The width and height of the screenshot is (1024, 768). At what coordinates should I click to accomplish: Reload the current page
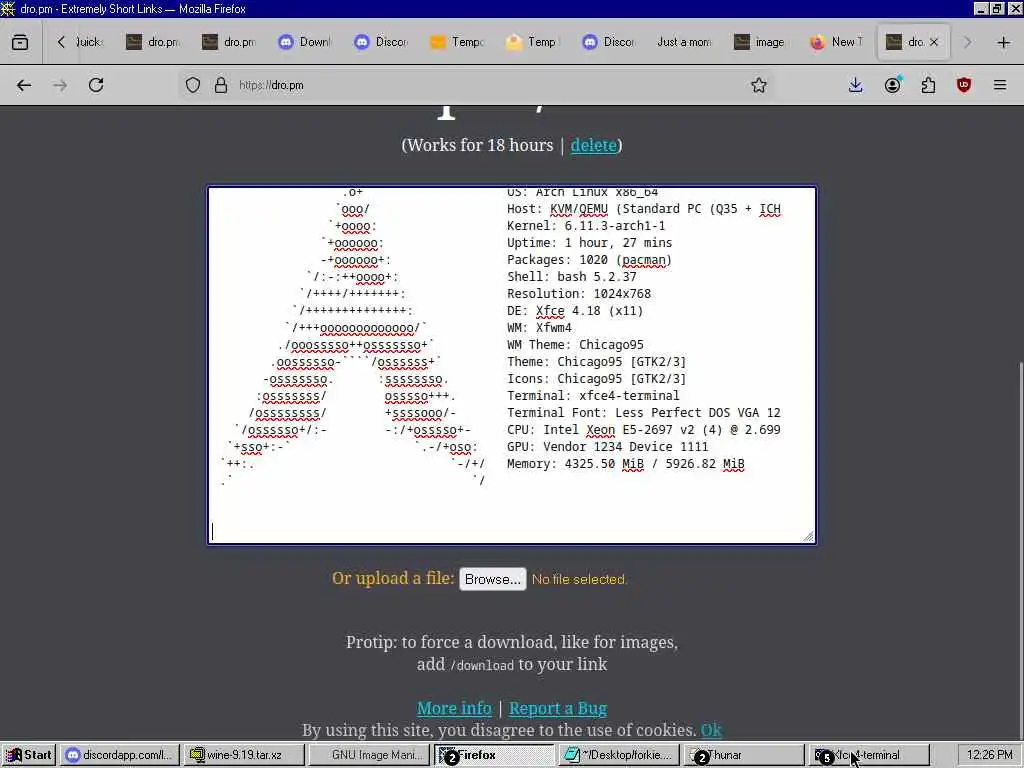coord(96,85)
